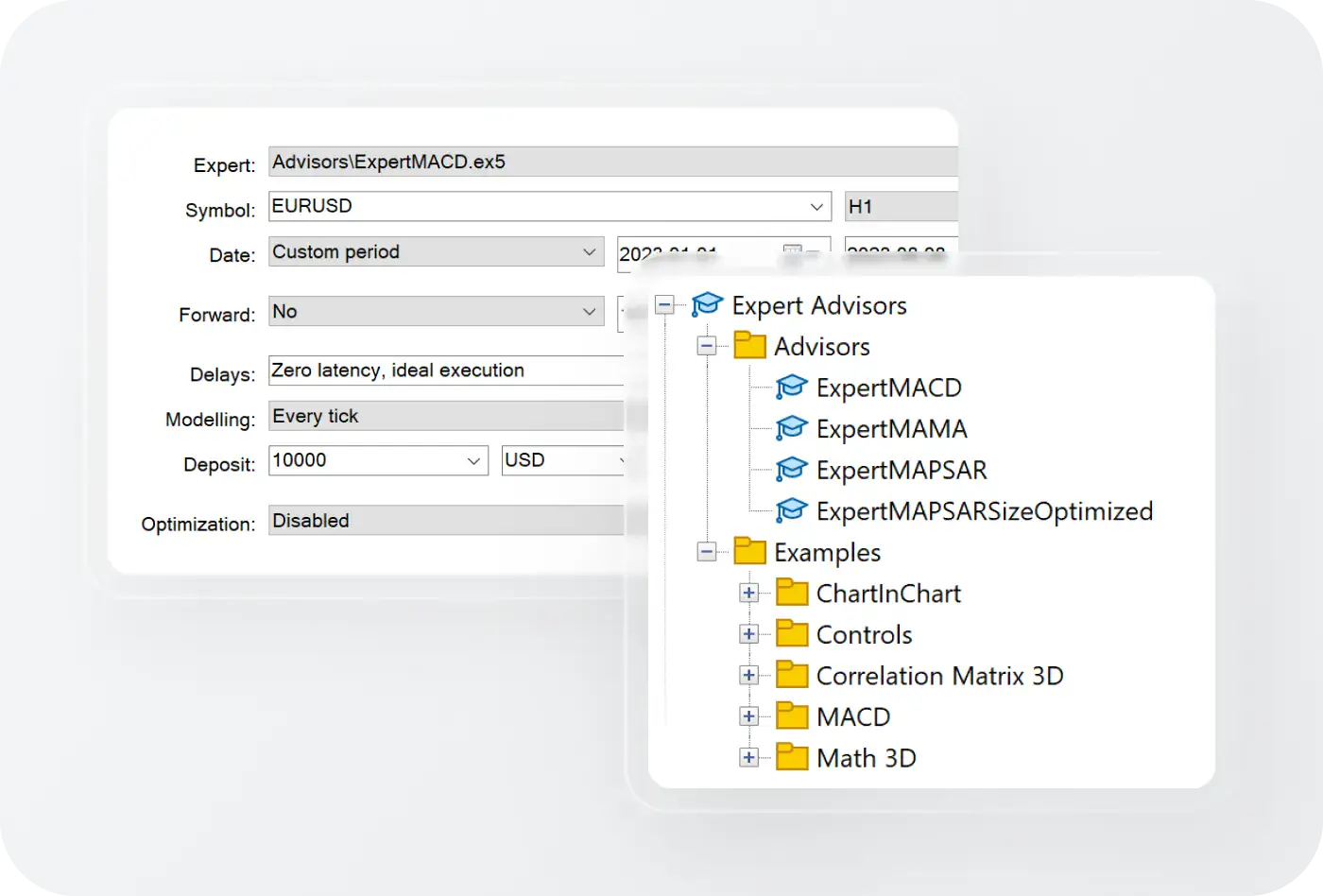Screen dimensions: 1323x896
Task: Click the ExpertMAMA advisor icon
Action: pos(791,428)
